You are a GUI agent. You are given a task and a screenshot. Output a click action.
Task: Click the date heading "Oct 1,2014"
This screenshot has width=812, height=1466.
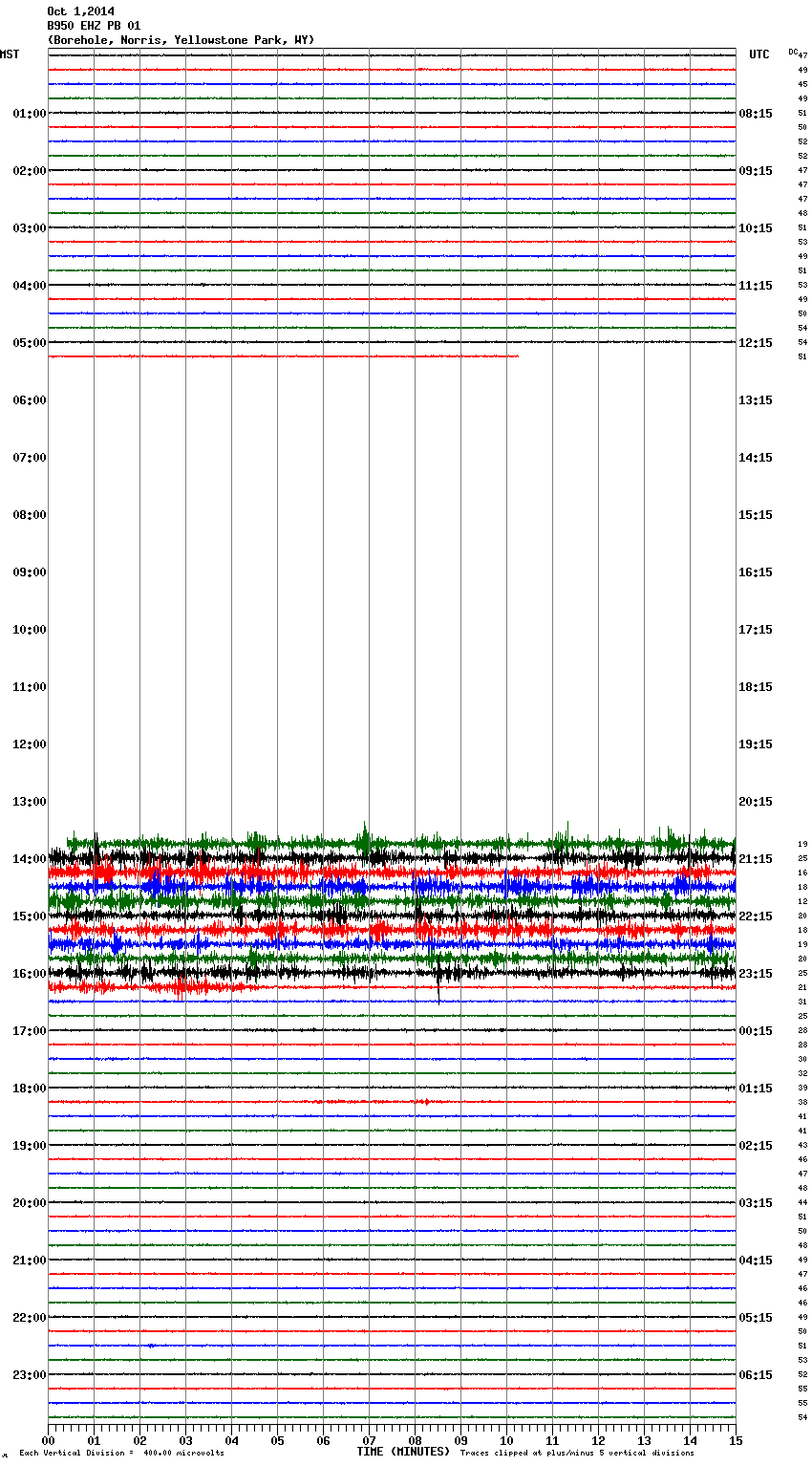pyautogui.click(x=80, y=11)
